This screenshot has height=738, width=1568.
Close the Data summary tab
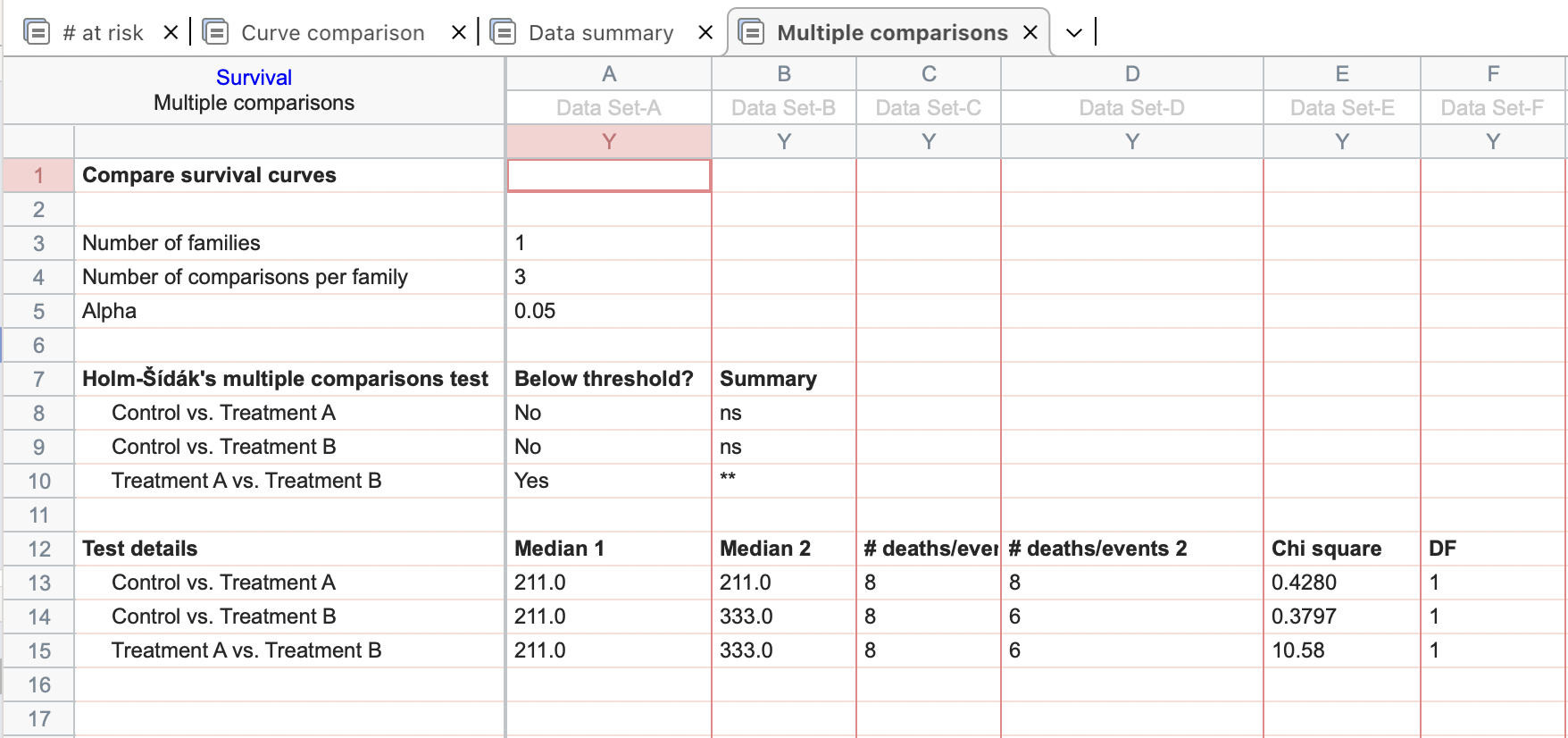point(705,33)
